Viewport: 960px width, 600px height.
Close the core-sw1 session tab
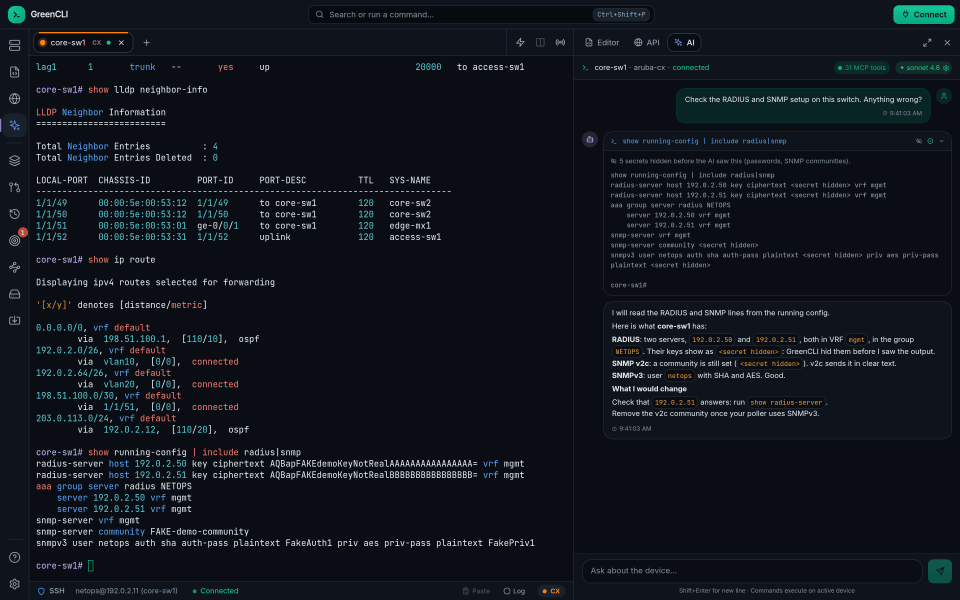coord(121,43)
